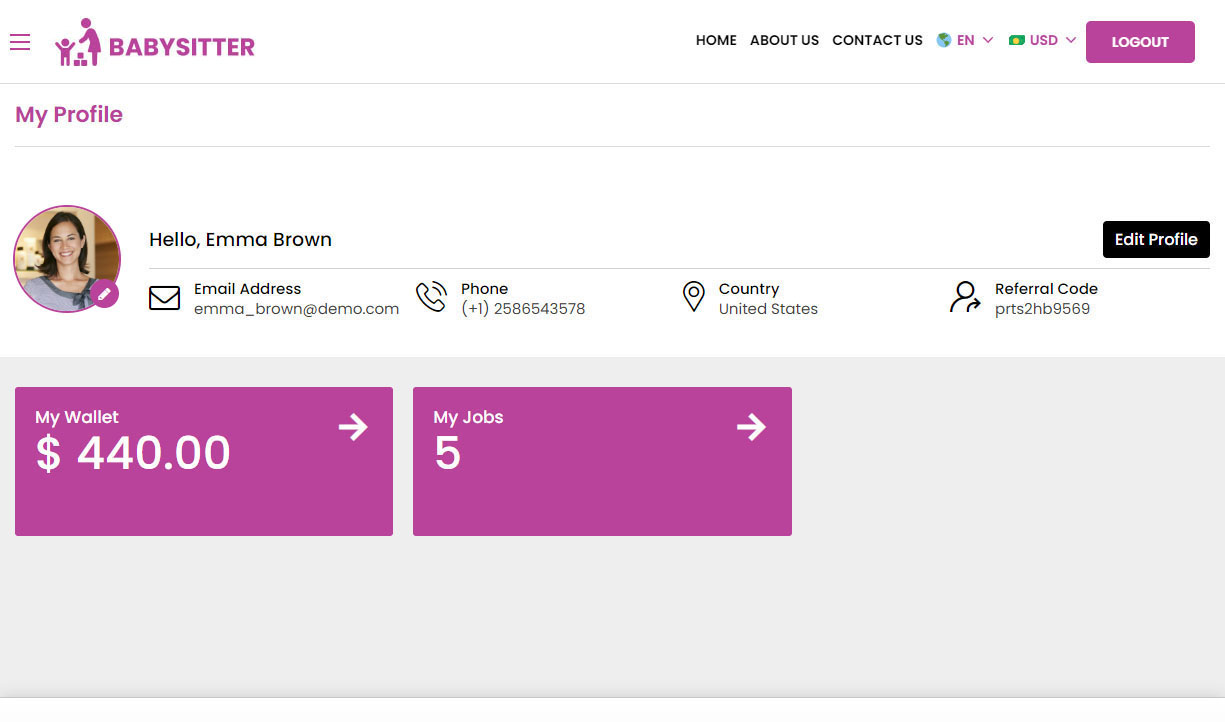Image resolution: width=1225 pixels, height=722 pixels.
Task: Click the LOGOUT button
Action: point(1140,42)
